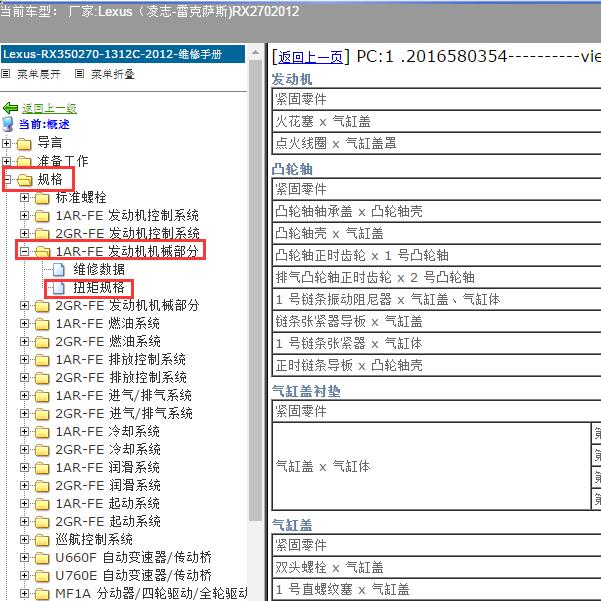Click 正时链条导板 x 凸轮轴壳 row
Image resolution: width=601 pixels, height=601 pixels.
pyautogui.click(x=437, y=366)
